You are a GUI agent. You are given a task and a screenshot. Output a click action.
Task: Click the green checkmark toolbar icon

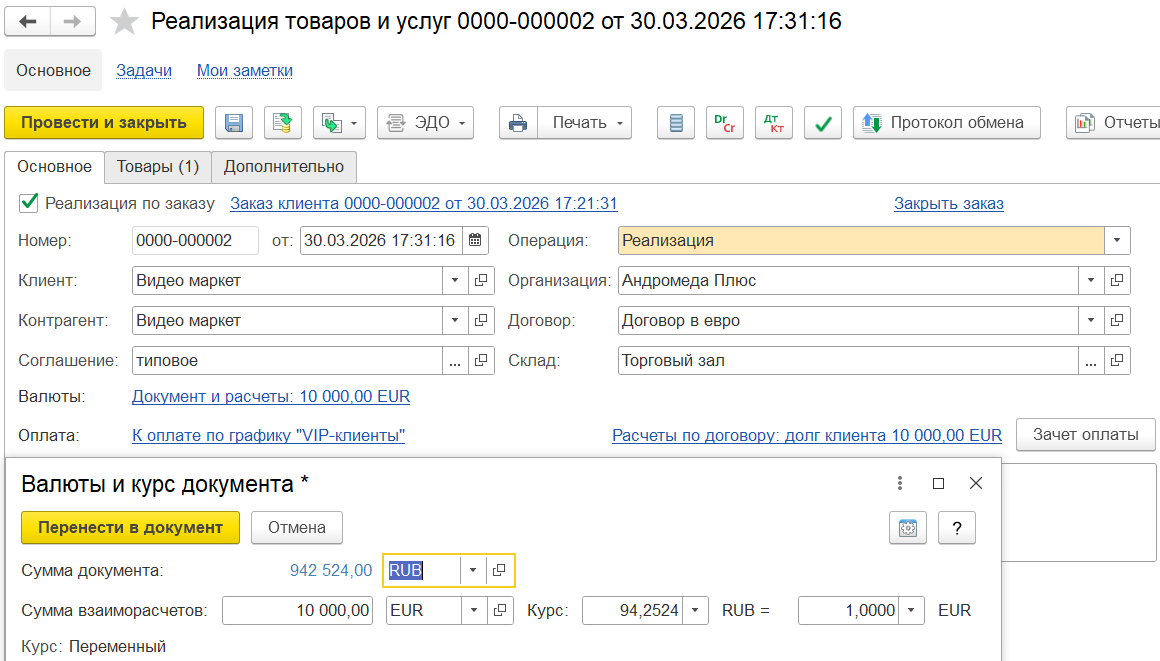tap(823, 123)
